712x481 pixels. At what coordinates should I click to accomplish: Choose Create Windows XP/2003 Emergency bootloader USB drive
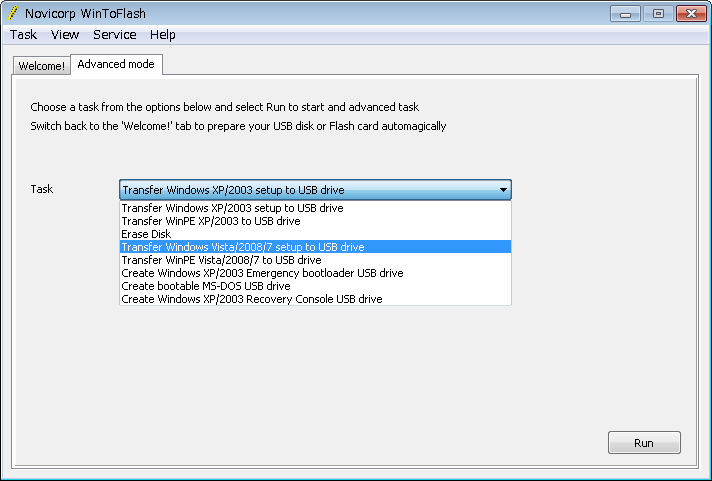click(315, 273)
